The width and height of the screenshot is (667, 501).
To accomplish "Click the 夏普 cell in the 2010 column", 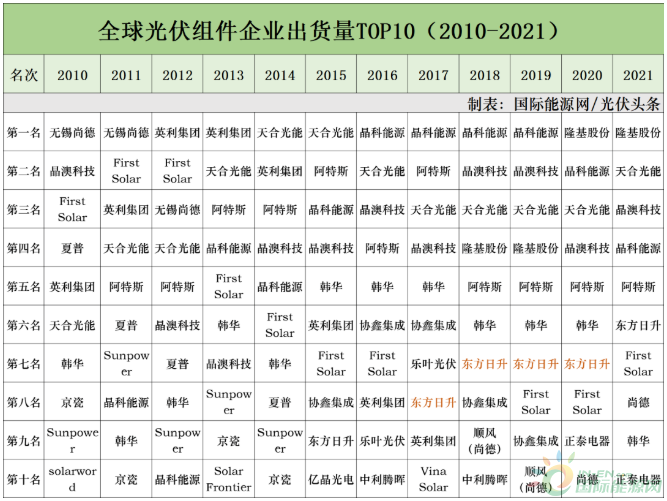I will [72, 248].
